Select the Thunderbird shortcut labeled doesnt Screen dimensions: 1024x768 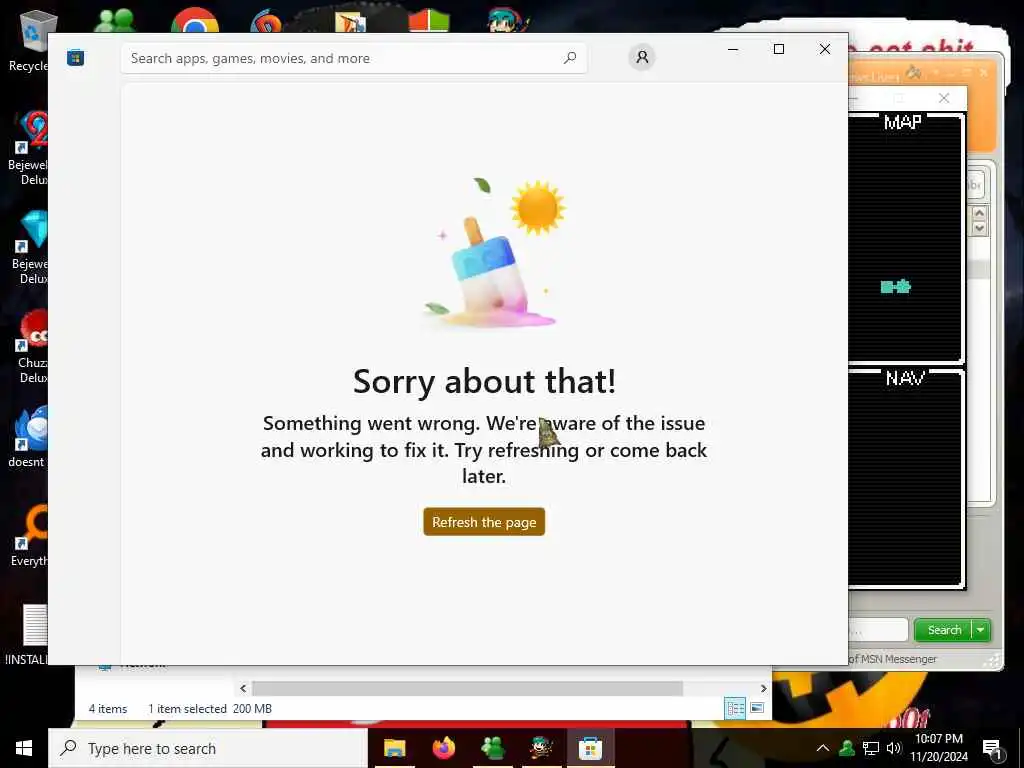tap(28, 437)
